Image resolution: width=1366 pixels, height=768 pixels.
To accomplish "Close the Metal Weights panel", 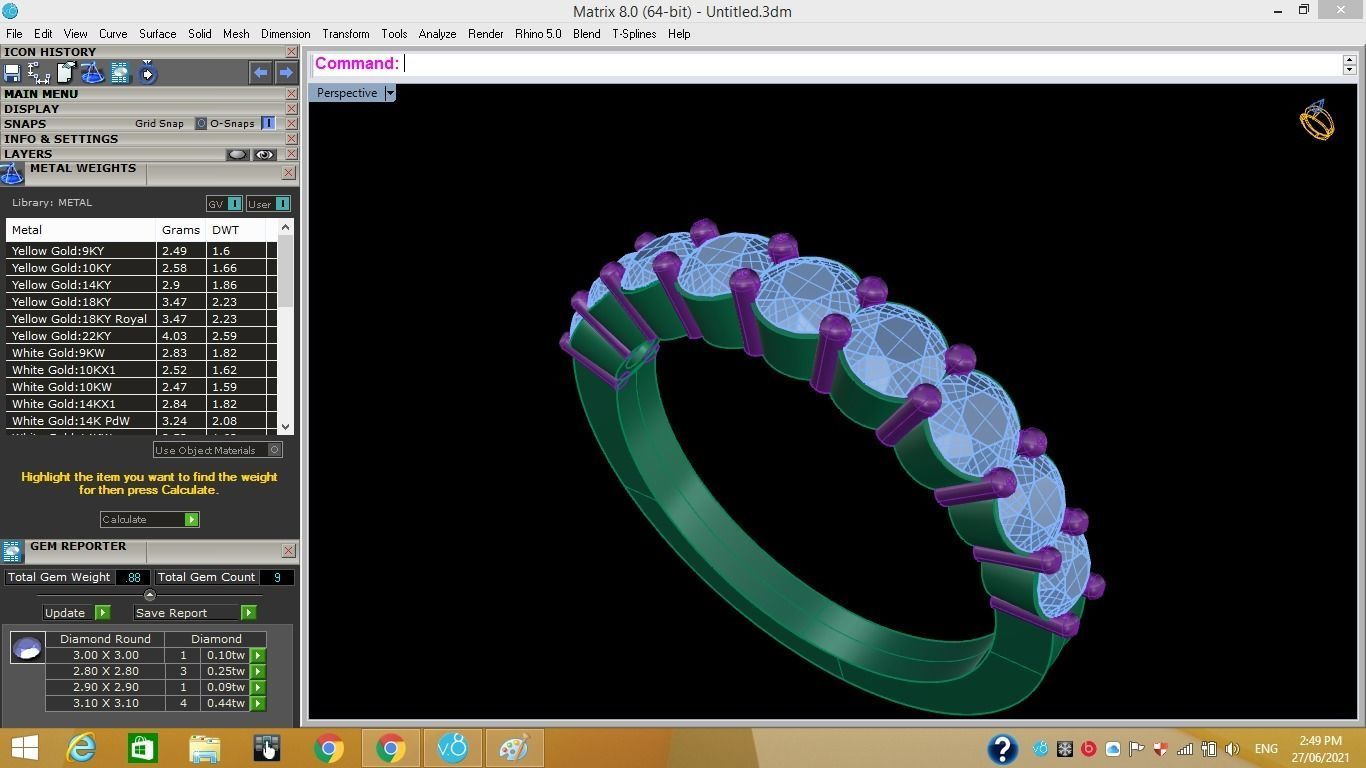I will coord(288,173).
